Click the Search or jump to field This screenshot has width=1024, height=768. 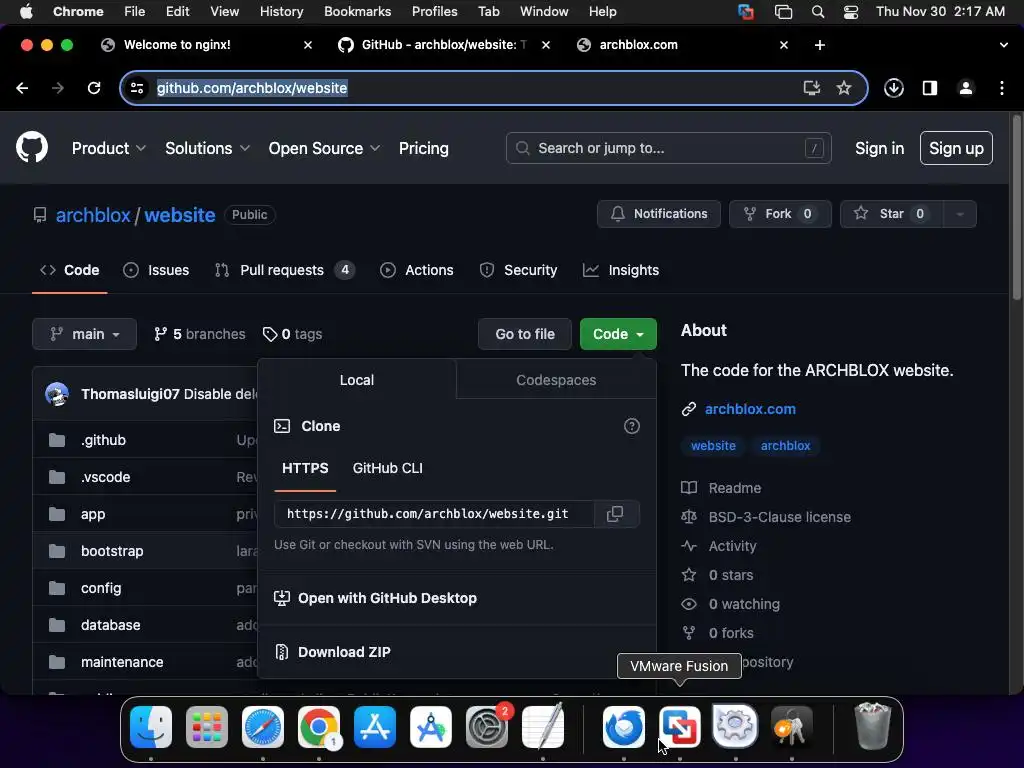[668, 148]
